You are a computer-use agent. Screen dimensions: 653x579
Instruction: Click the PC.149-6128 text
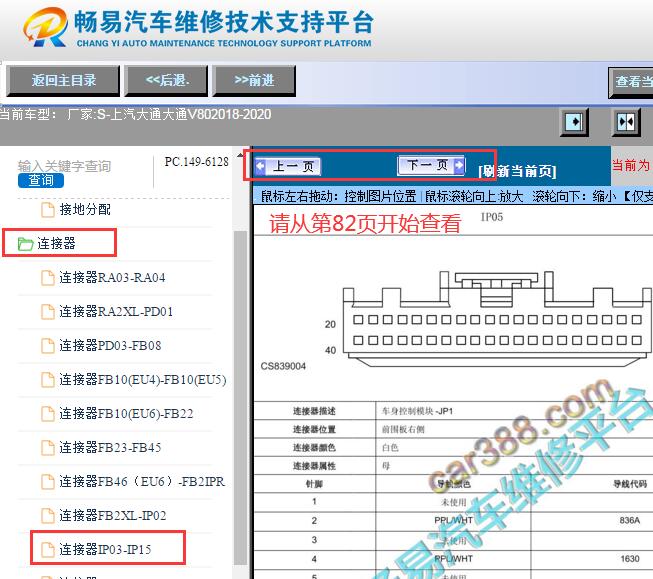point(197,162)
